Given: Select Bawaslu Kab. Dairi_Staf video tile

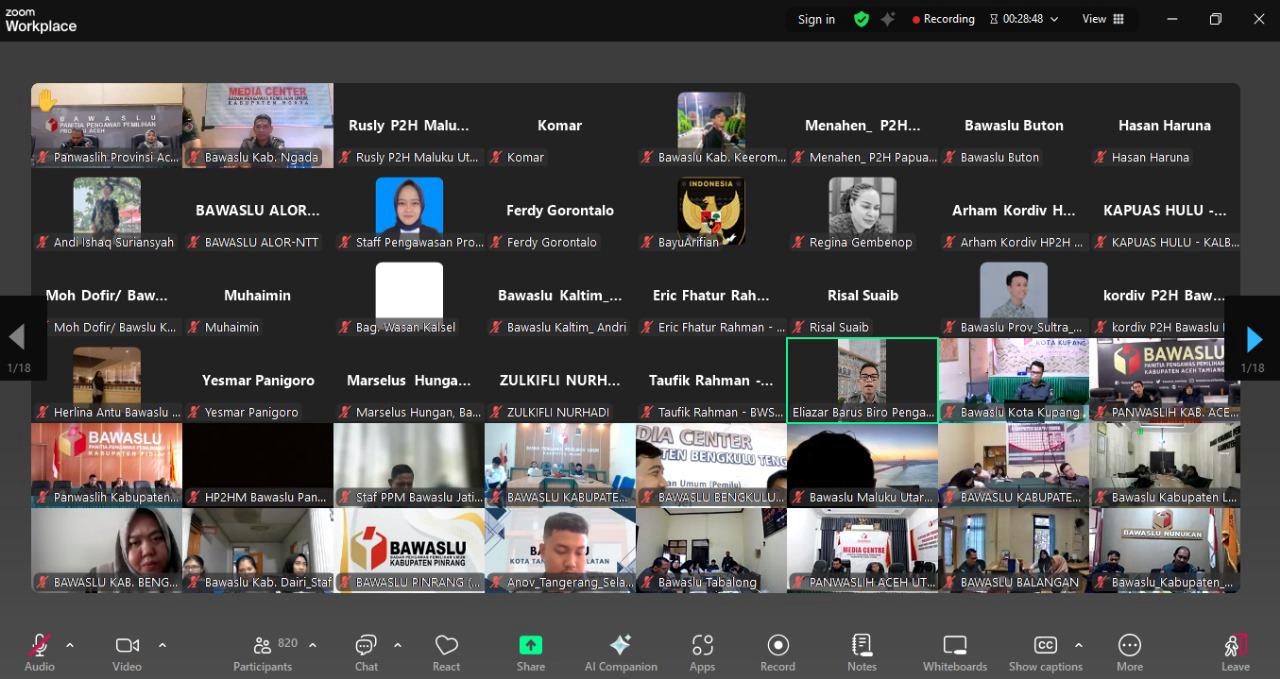Looking at the screenshot, I should pos(258,550).
